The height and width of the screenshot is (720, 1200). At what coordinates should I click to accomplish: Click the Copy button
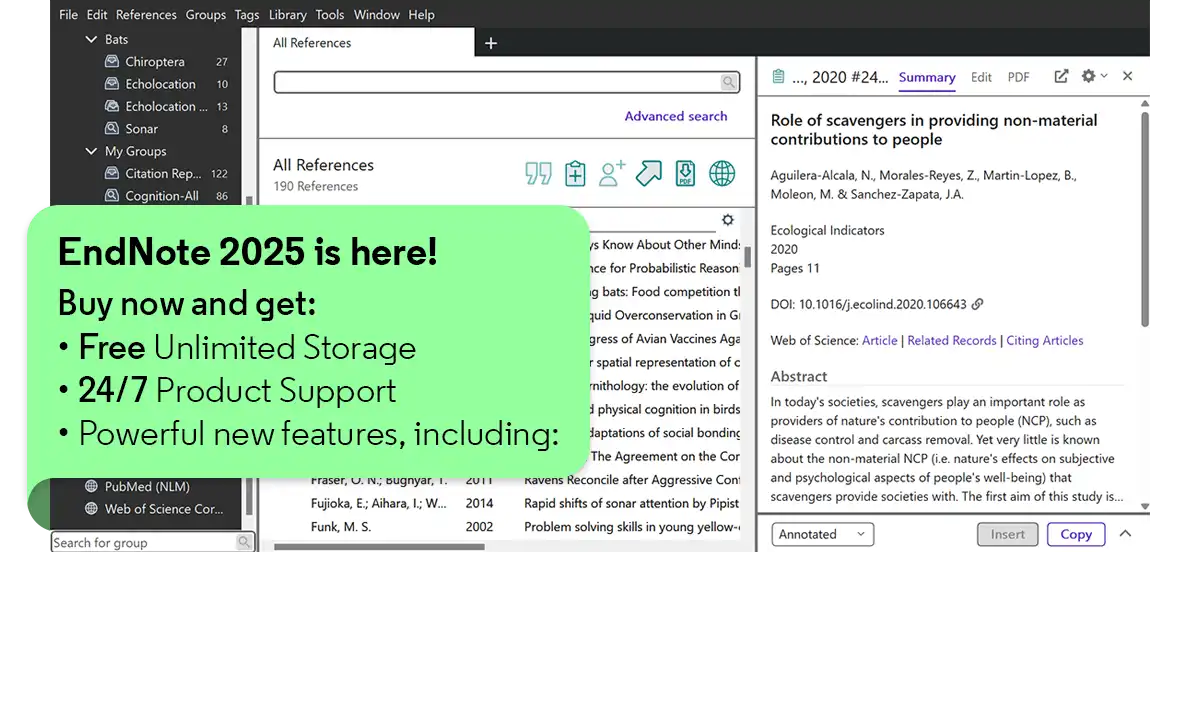pos(1076,535)
